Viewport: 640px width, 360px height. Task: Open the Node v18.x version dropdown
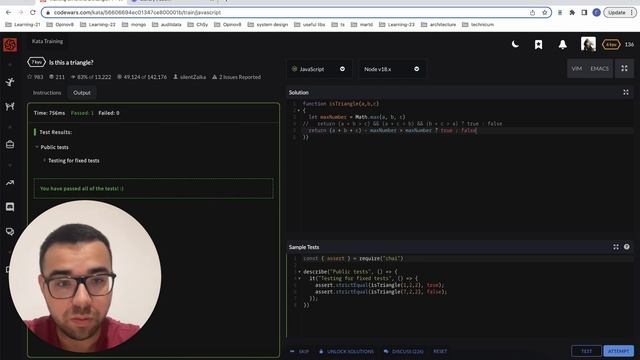[x=391, y=69]
